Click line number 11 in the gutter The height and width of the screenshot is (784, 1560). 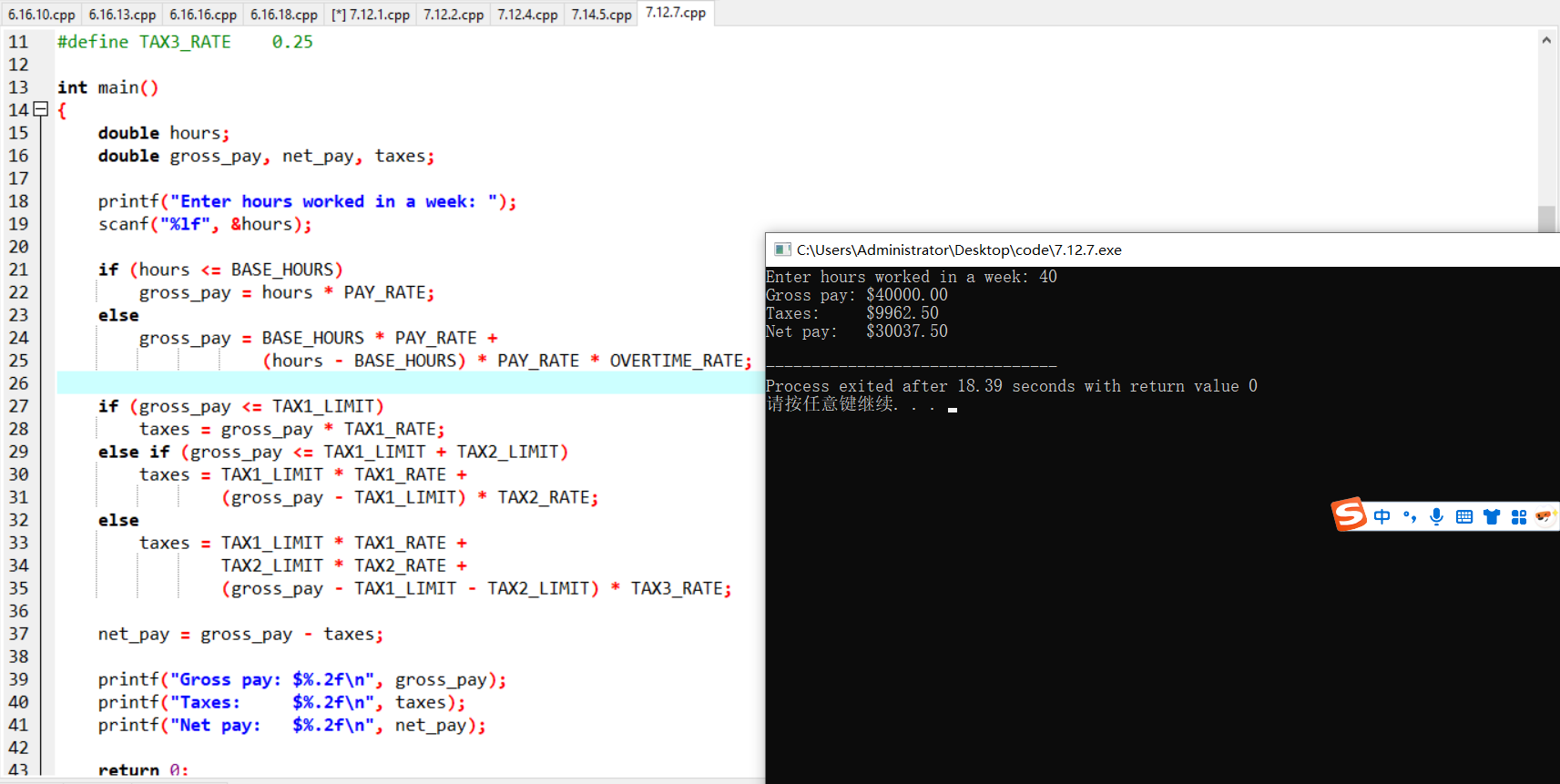point(18,42)
